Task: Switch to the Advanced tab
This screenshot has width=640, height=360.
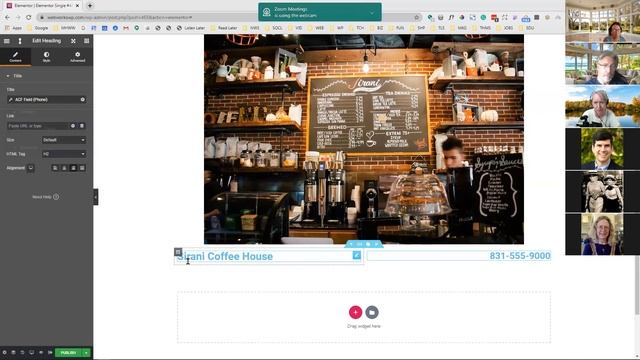Action: 78,57
